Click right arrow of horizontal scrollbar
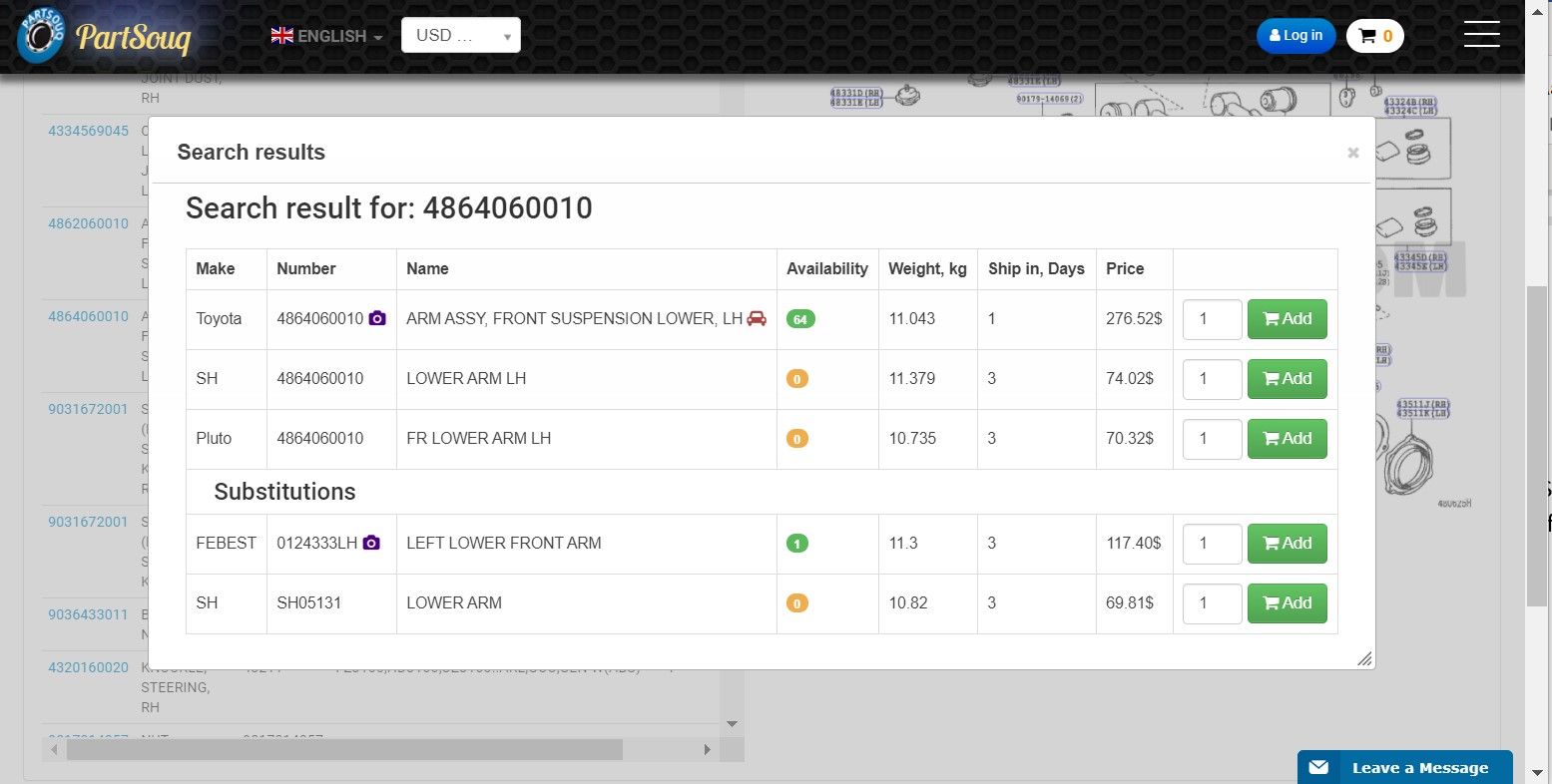This screenshot has width=1552, height=784. tap(707, 749)
